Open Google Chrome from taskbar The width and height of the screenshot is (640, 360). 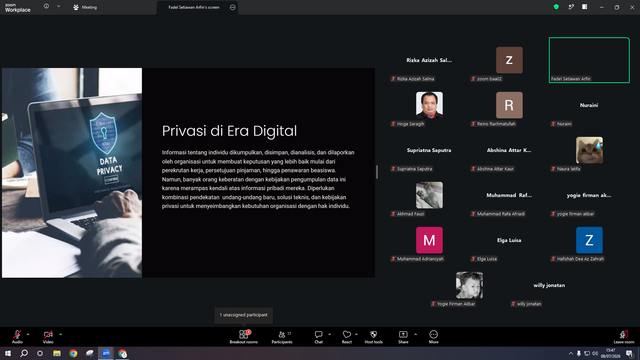[73, 353]
